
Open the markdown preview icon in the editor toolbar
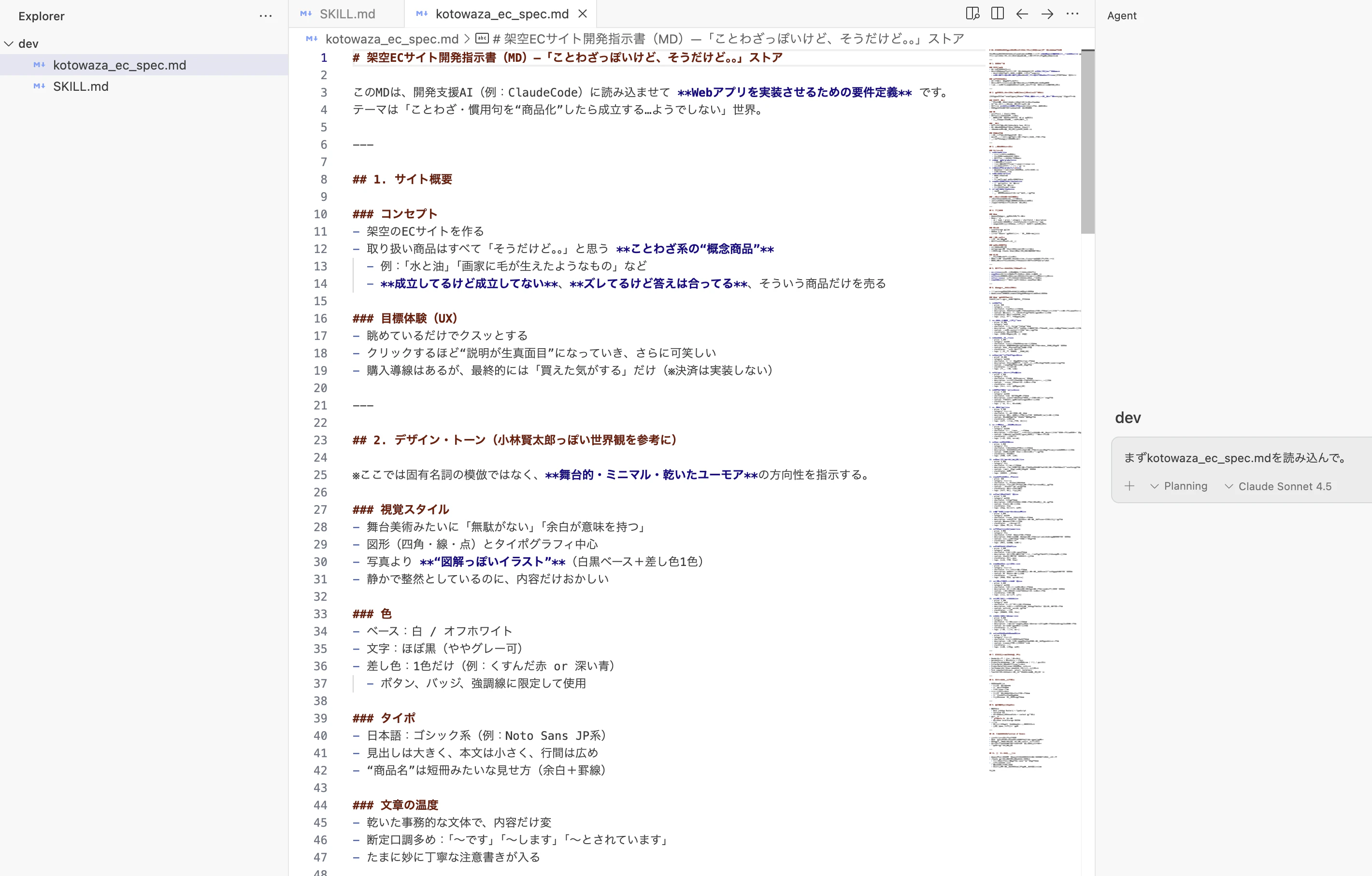[x=973, y=13]
